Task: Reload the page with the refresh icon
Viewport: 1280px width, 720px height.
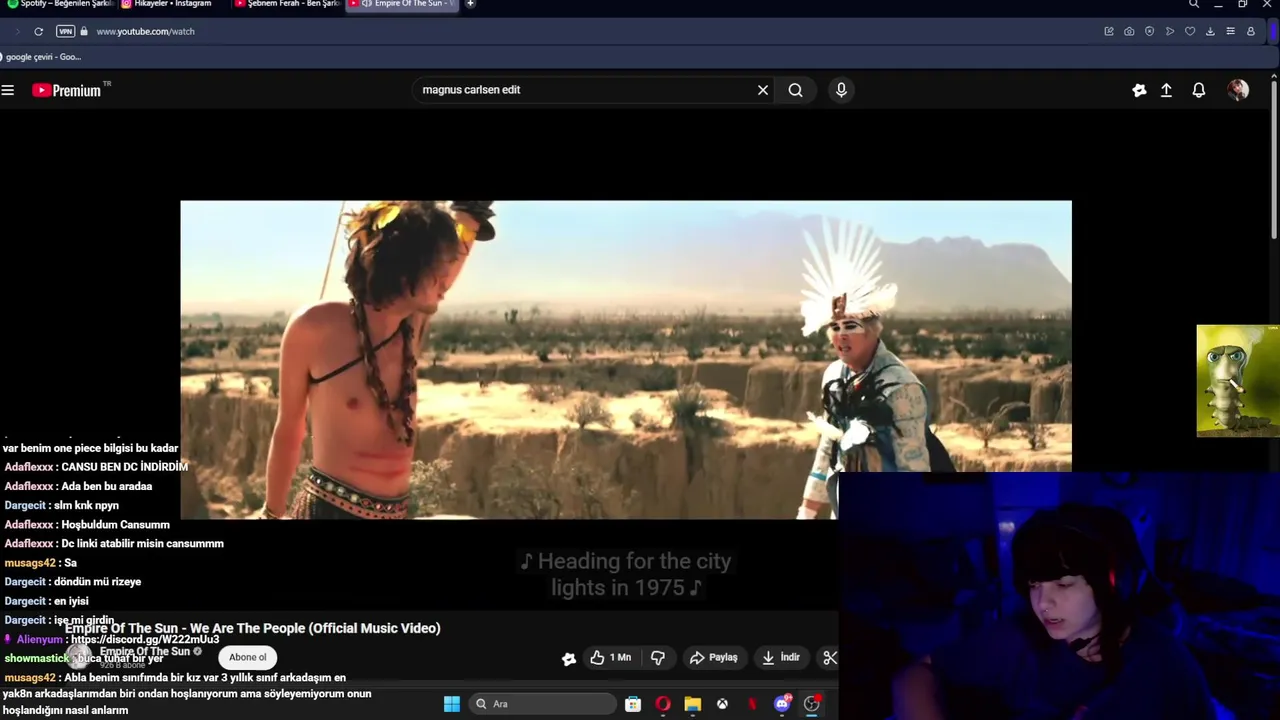Action: [x=38, y=31]
